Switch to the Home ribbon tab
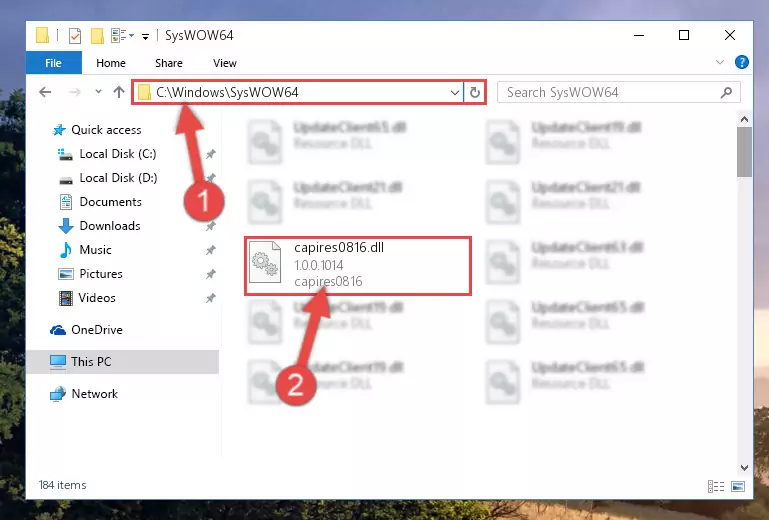Viewport: 769px width, 520px height. coord(111,63)
